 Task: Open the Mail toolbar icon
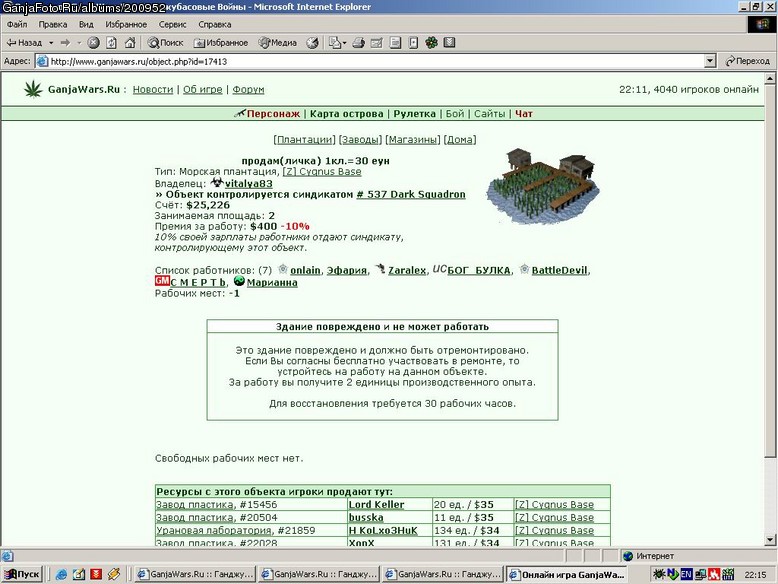(x=335, y=43)
